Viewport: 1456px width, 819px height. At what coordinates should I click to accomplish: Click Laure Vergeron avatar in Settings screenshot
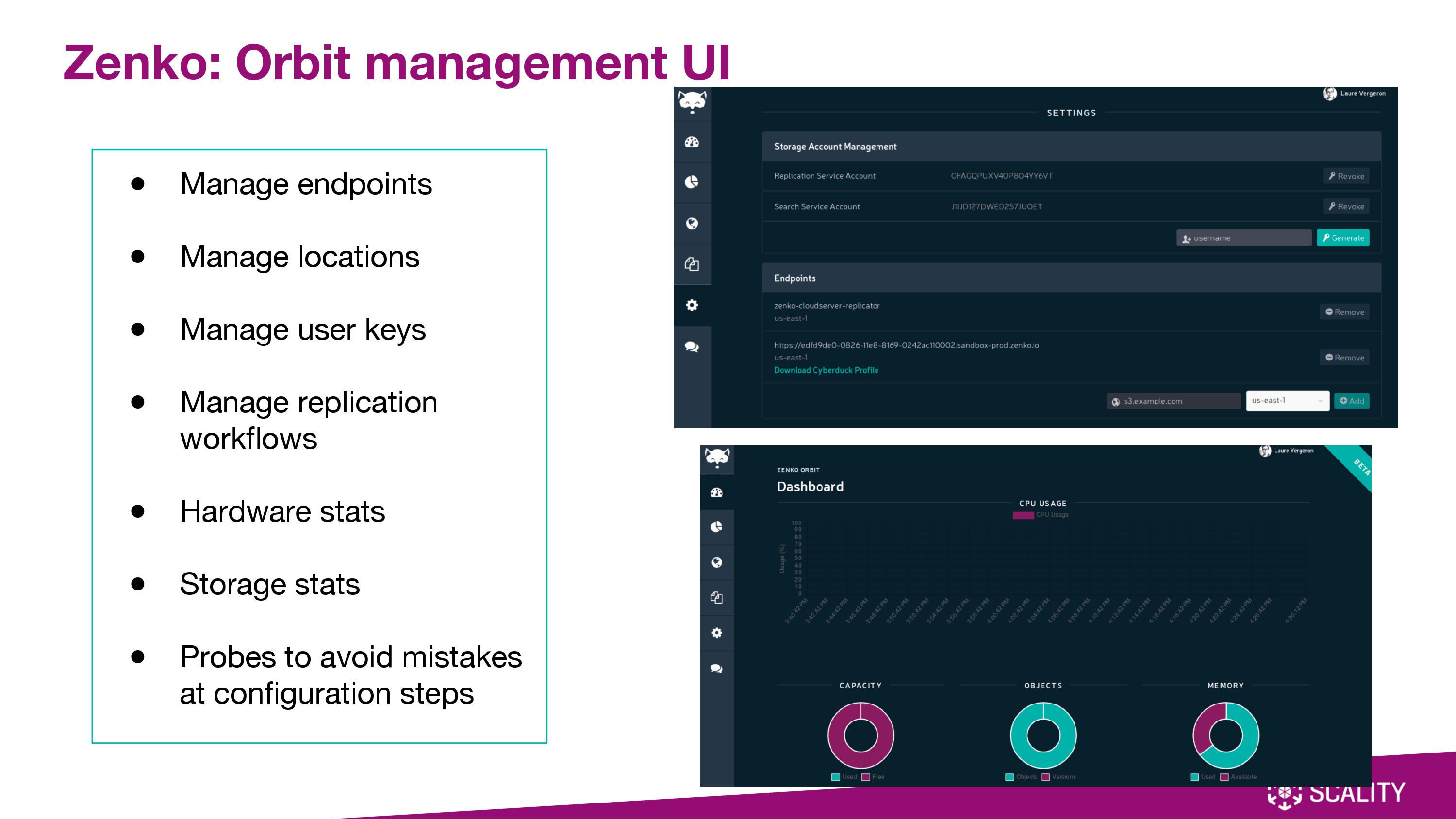[x=1329, y=93]
